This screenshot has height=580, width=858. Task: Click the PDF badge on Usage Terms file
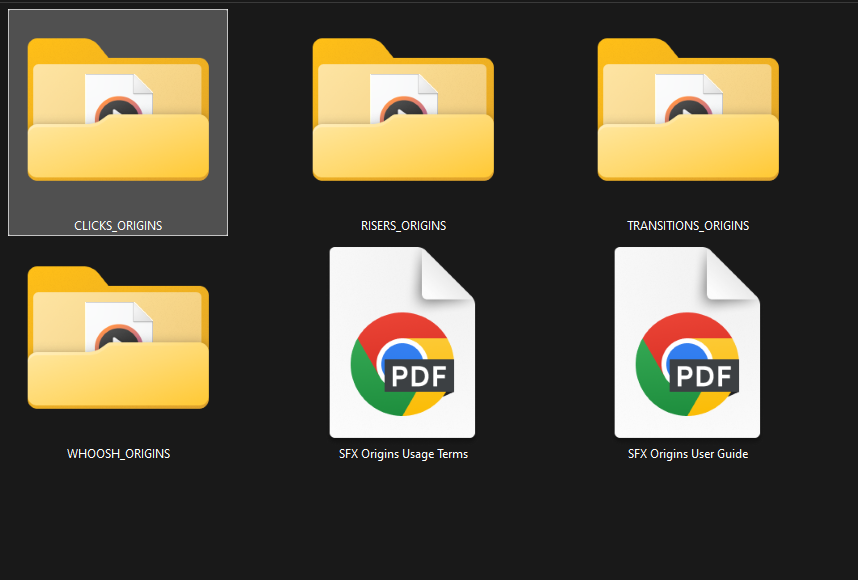pyautogui.click(x=420, y=375)
